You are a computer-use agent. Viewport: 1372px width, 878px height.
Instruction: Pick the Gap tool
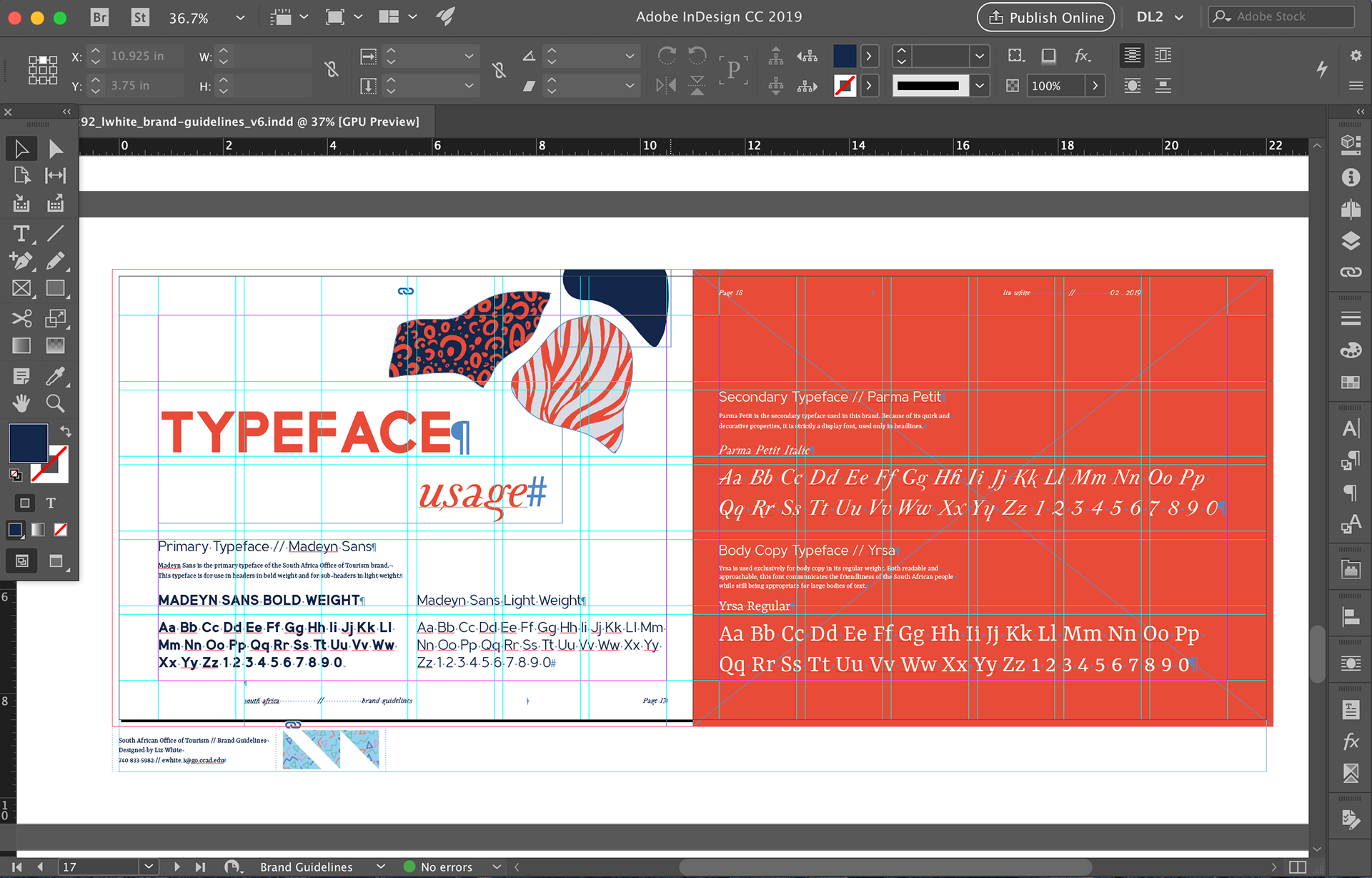56,176
